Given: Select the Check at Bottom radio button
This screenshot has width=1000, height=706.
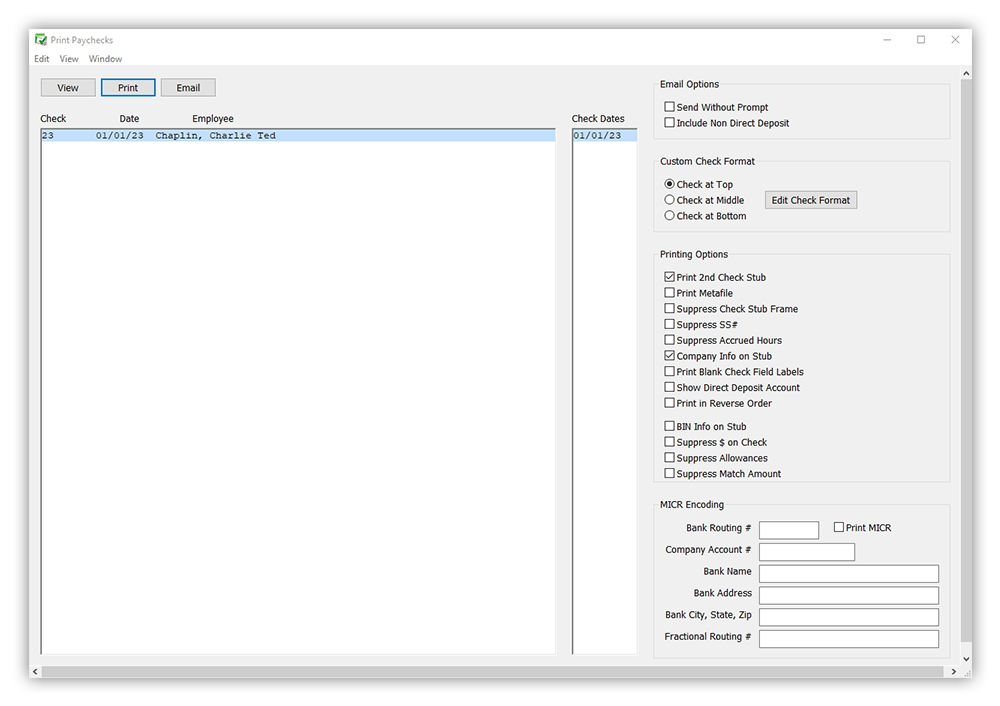Looking at the screenshot, I should (669, 216).
